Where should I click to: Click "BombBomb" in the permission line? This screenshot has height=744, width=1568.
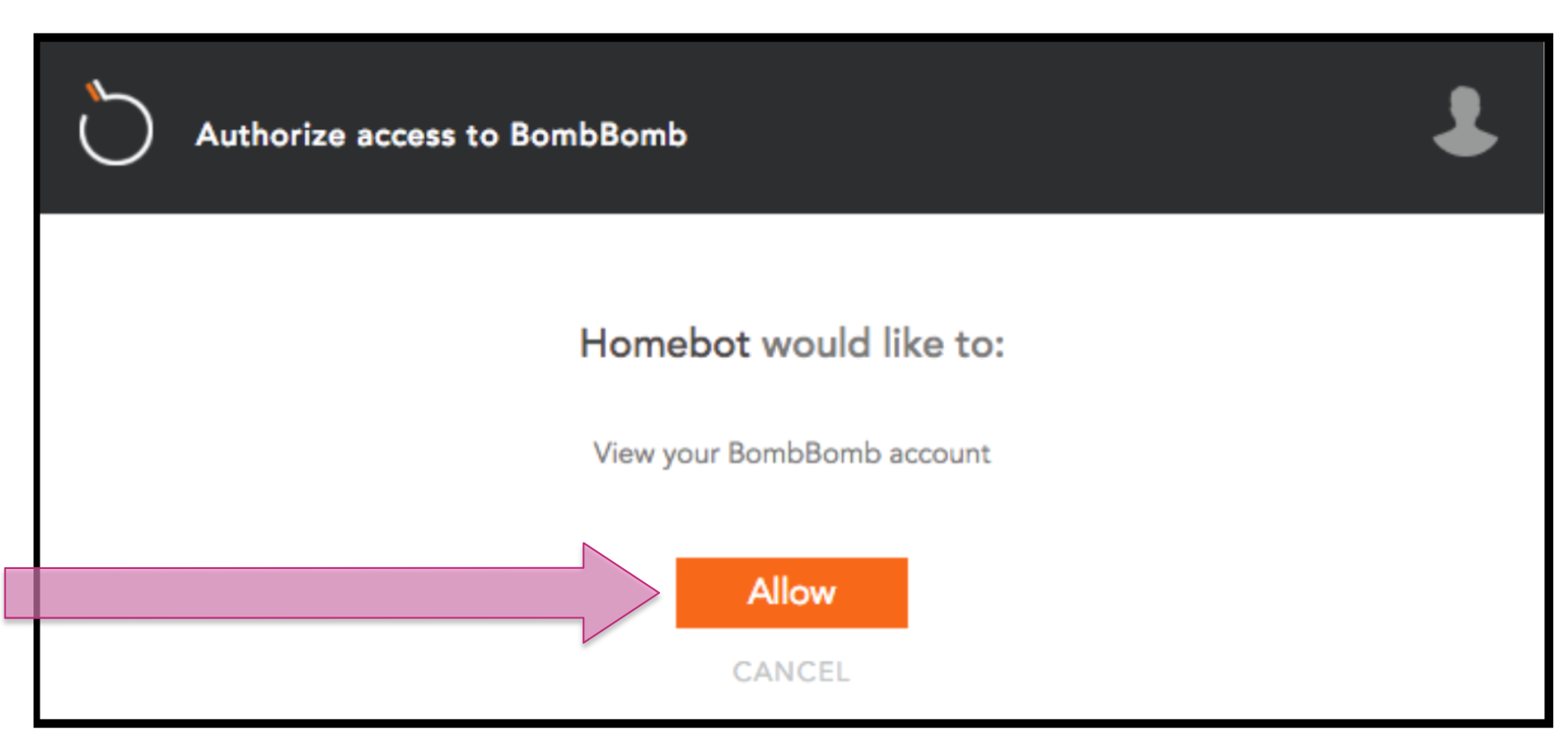[803, 453]
